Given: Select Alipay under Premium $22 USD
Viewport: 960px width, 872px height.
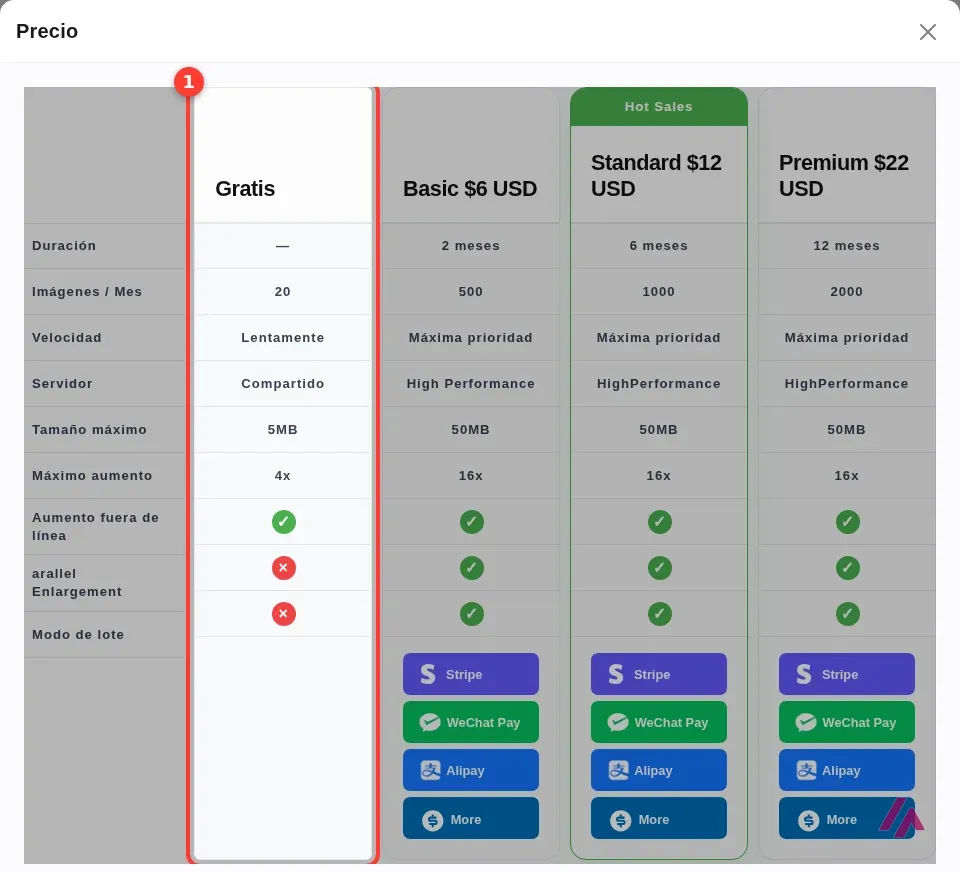Looking at the screenshot, I should (x=846, y=770).
